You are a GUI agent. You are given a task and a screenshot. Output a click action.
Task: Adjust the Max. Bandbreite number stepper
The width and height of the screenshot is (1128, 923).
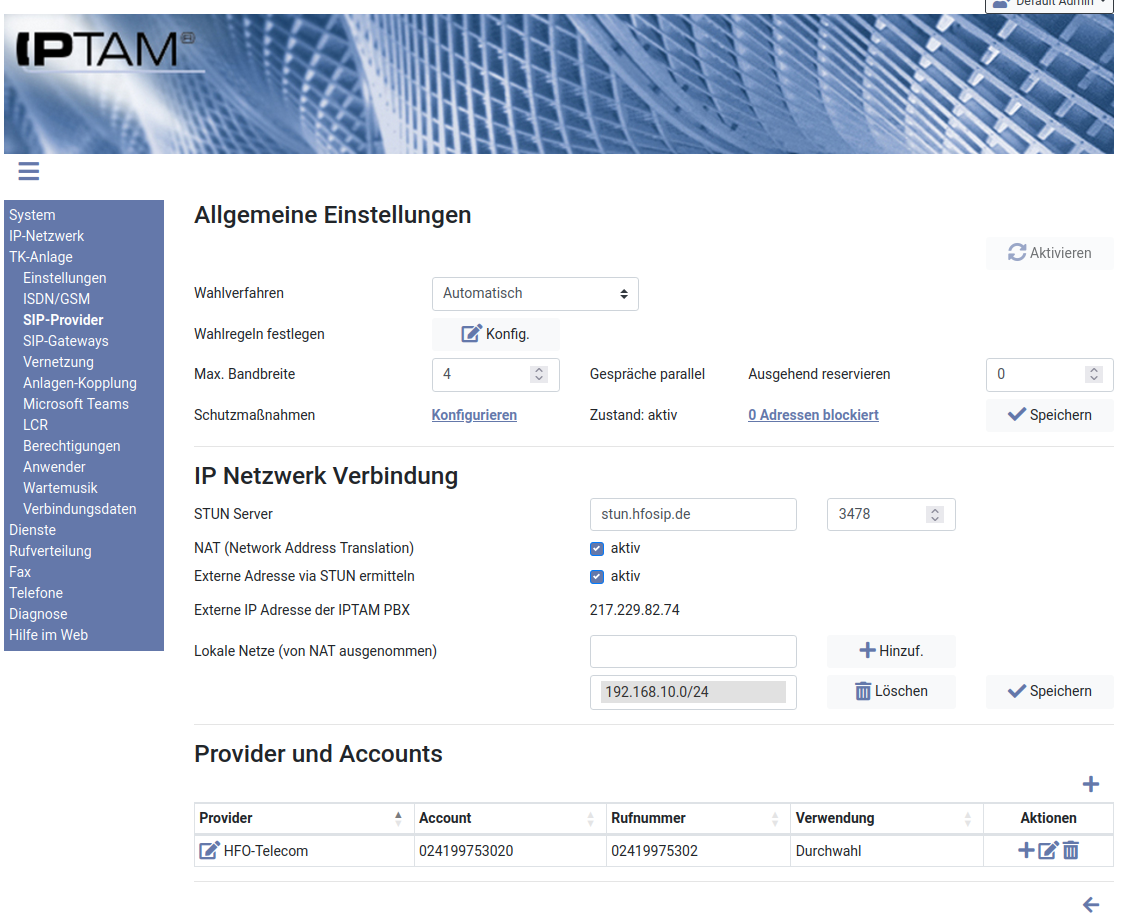[539, 374]
